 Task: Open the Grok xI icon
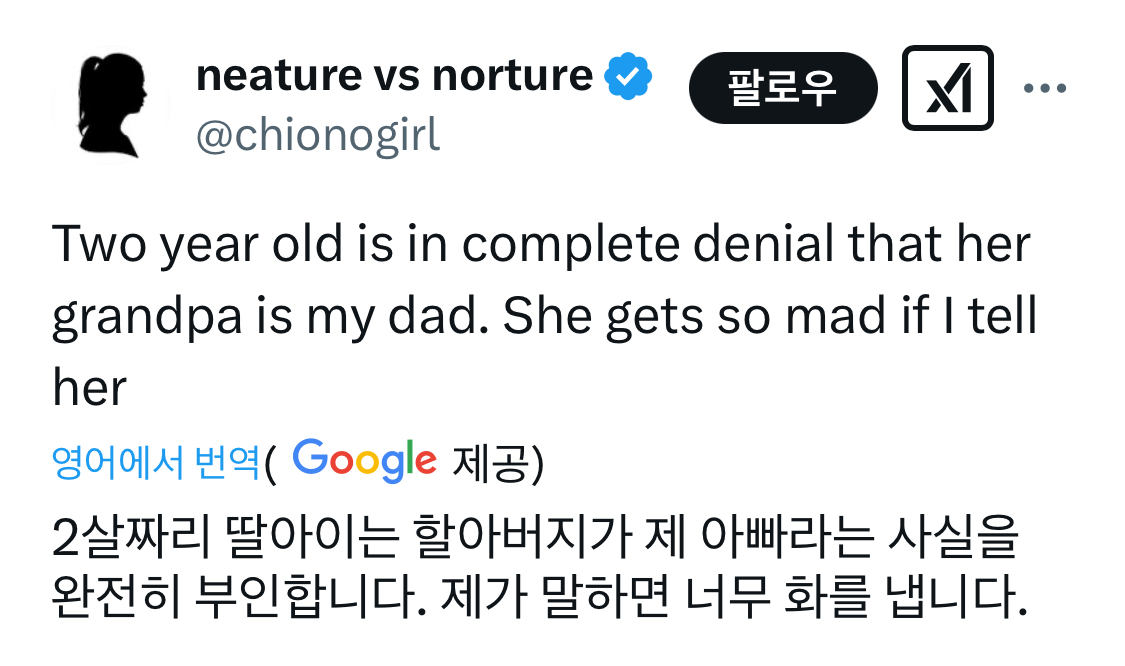point(947,88)
